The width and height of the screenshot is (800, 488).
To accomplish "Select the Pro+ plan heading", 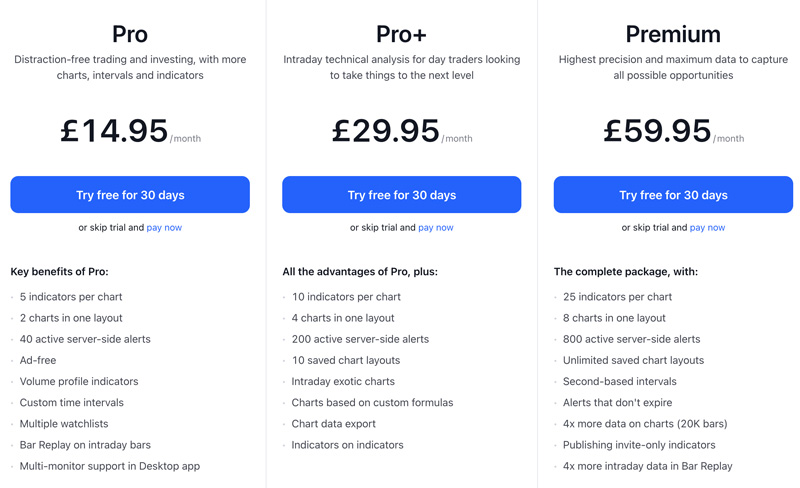I will (x=402, y=35).
